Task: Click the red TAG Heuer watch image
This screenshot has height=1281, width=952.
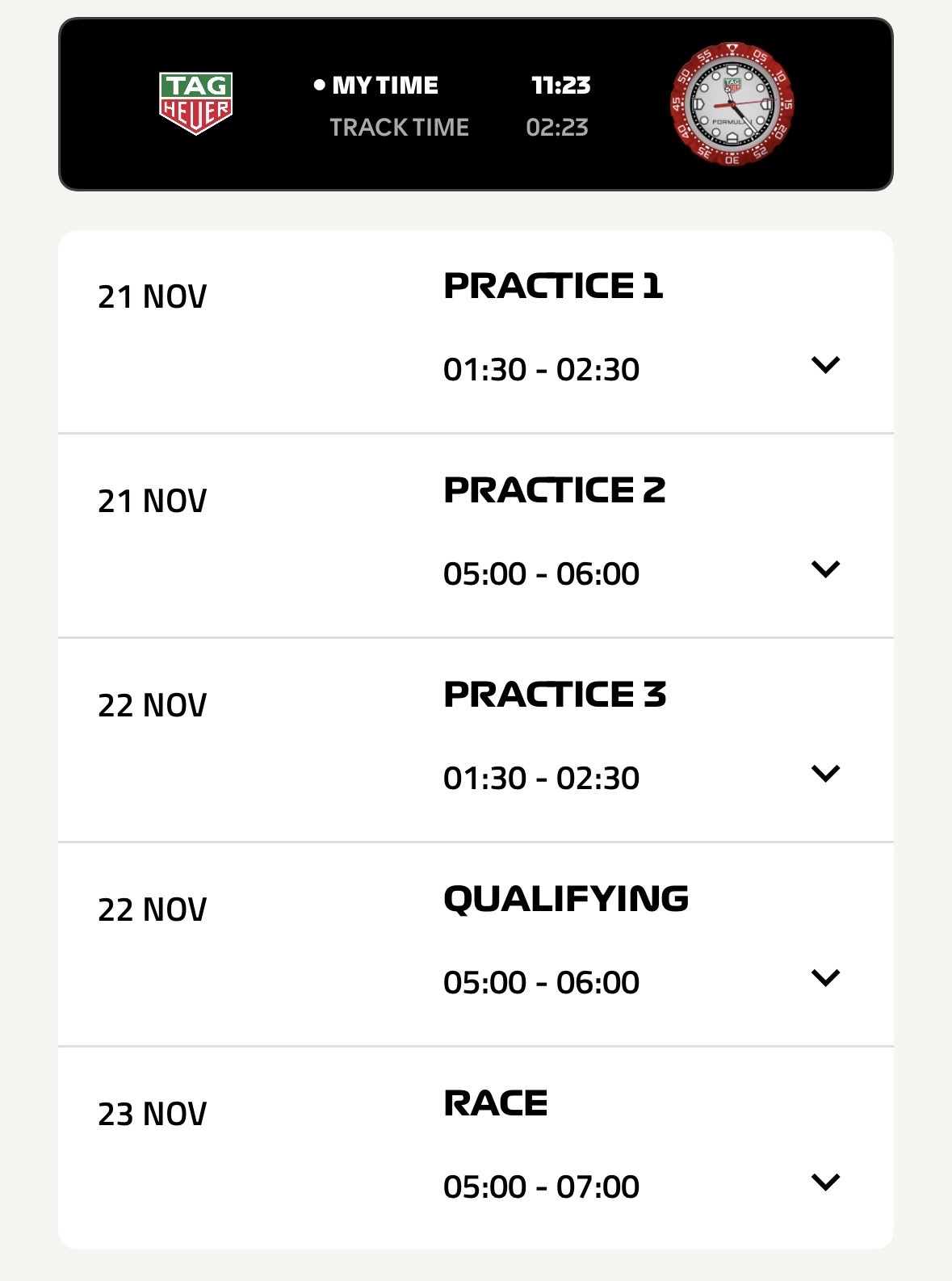Action: coord(732,103)
